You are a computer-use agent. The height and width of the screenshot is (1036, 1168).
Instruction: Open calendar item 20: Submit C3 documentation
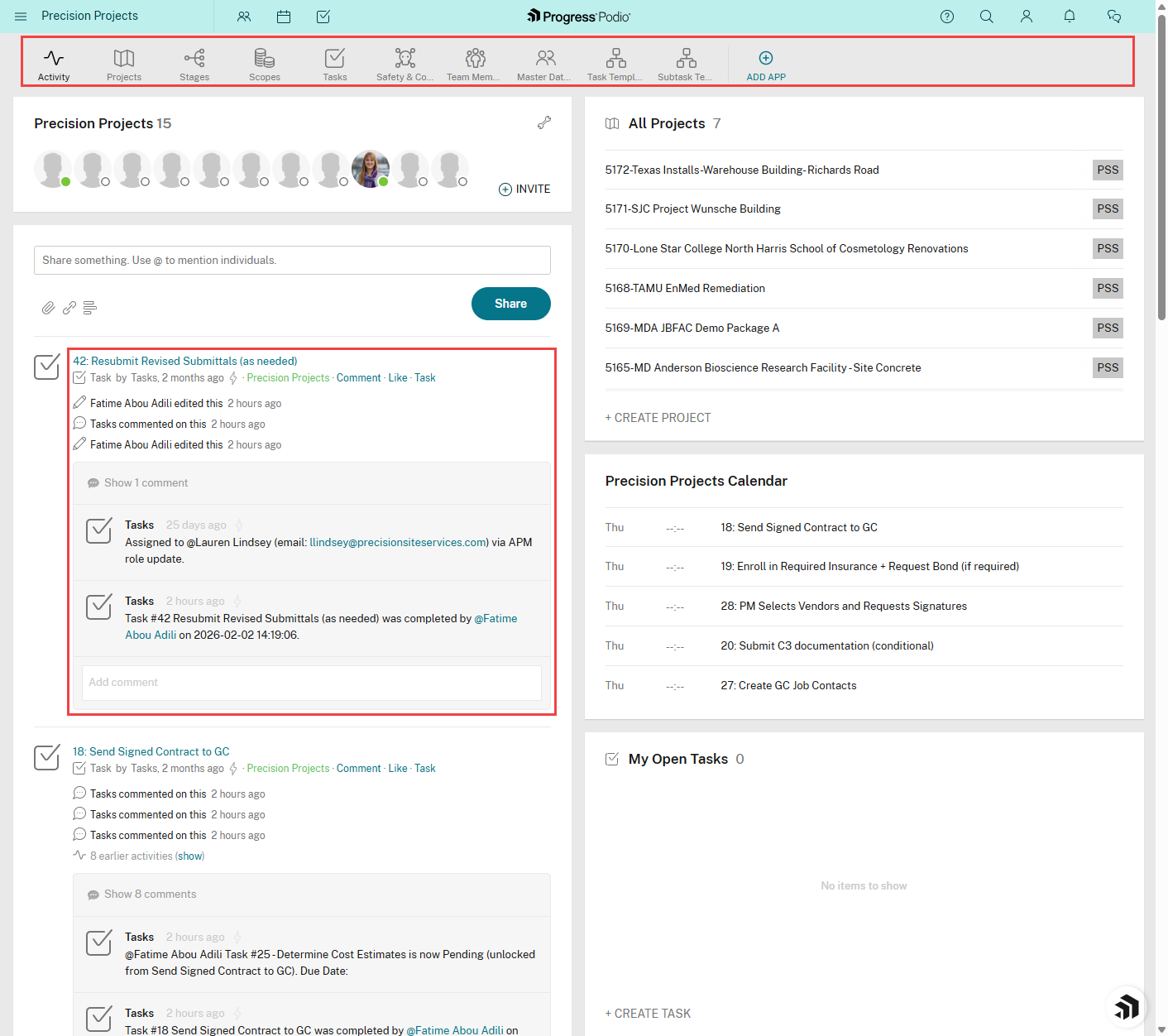[827, 645]
